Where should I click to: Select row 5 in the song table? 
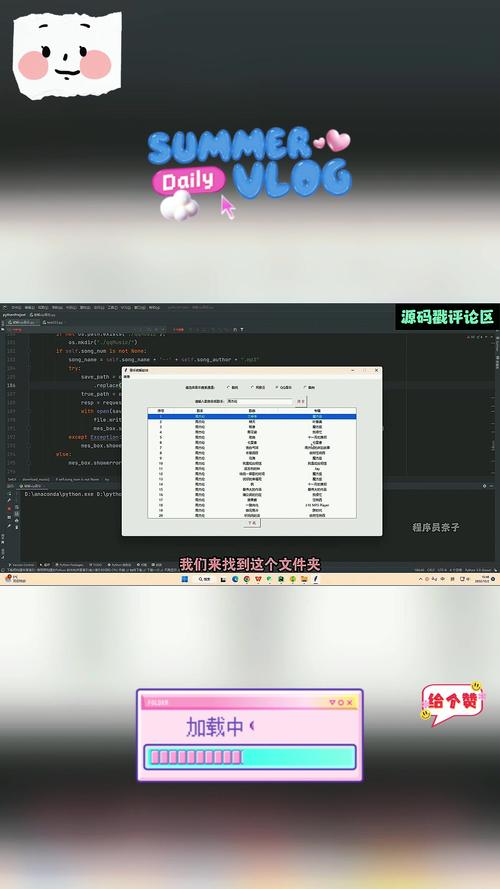(x=252, y=438)
